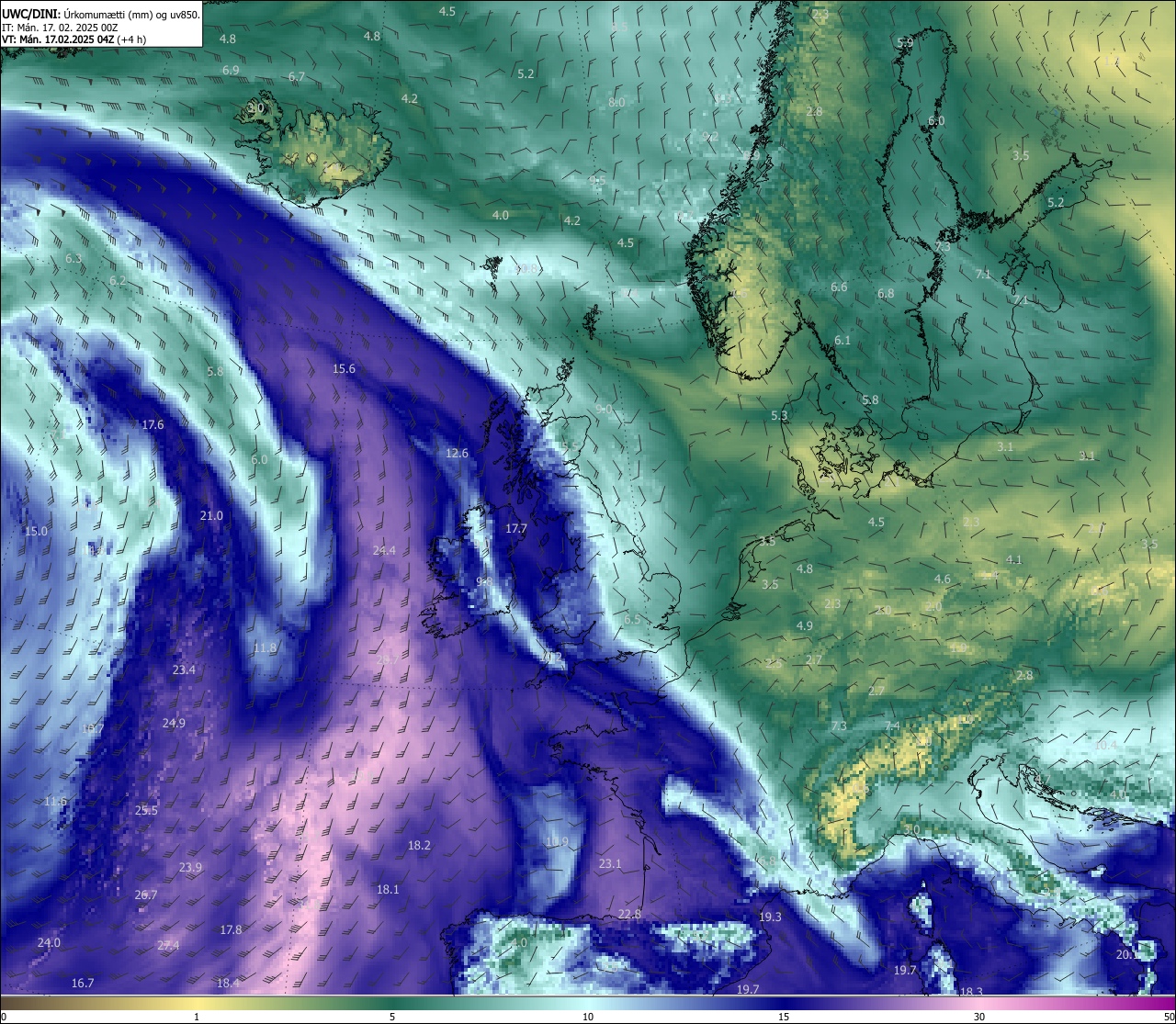Click the 23.1 value over France
1176x1024 pixels.
610,864
